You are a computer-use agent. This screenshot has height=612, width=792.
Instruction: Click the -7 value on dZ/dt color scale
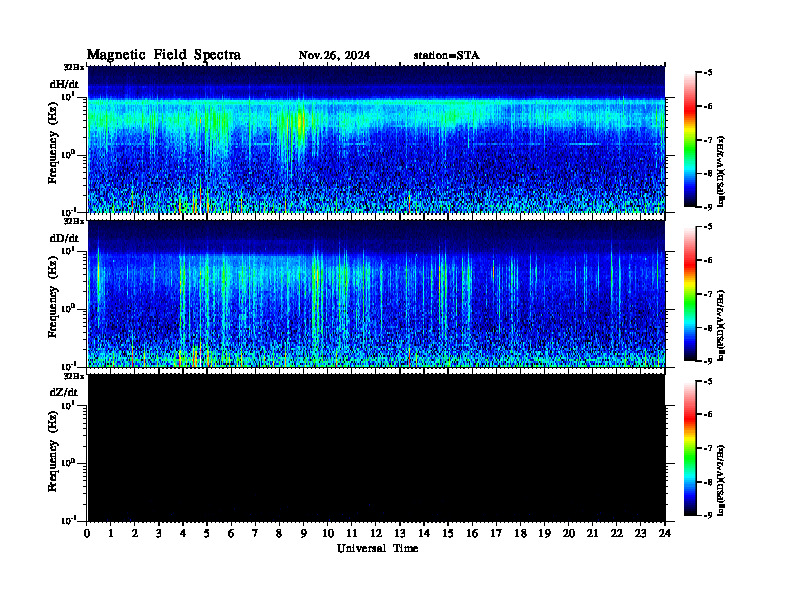[x=708, y=448]
